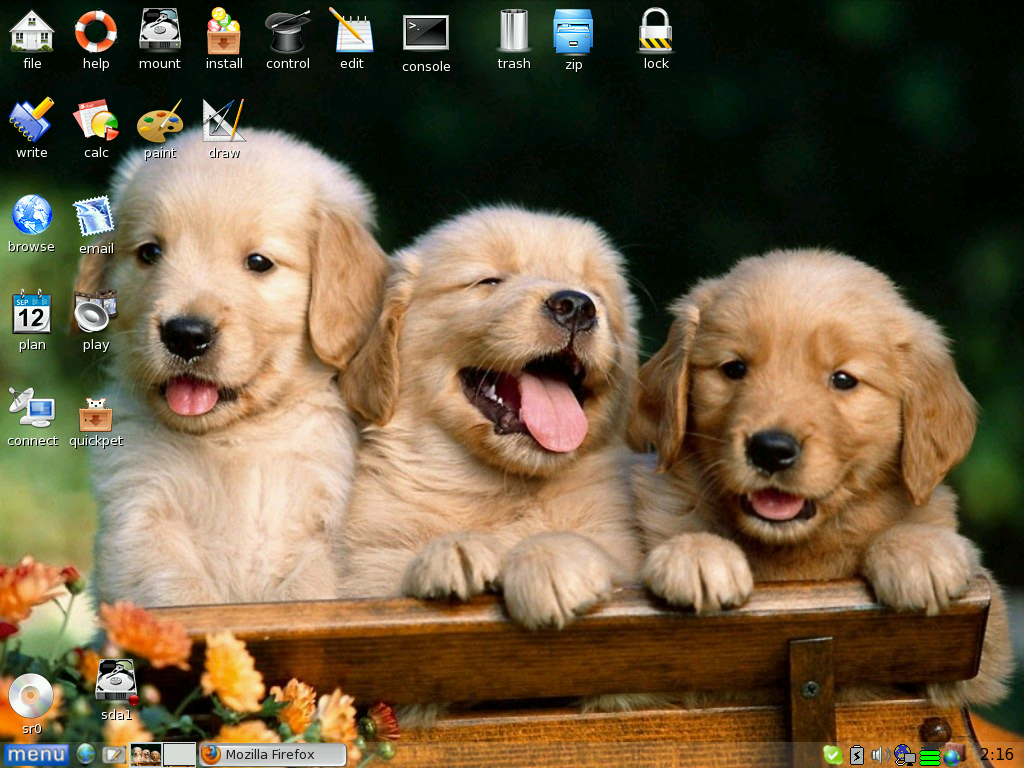This screenshot has width=1024, height=768.
Task: Click the battery status tray icon
Action: click(x=857, y=756)
